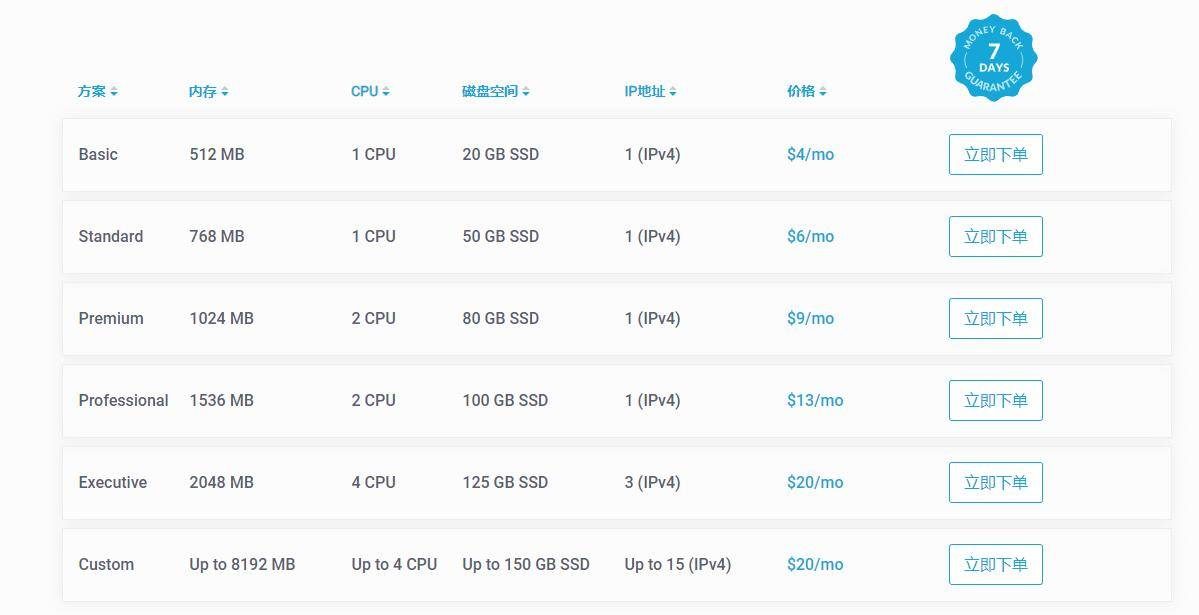This screenshot has width=1199, height=615.
Task: Order the Custom plan with 立即下单
Action: click(996, 565)
